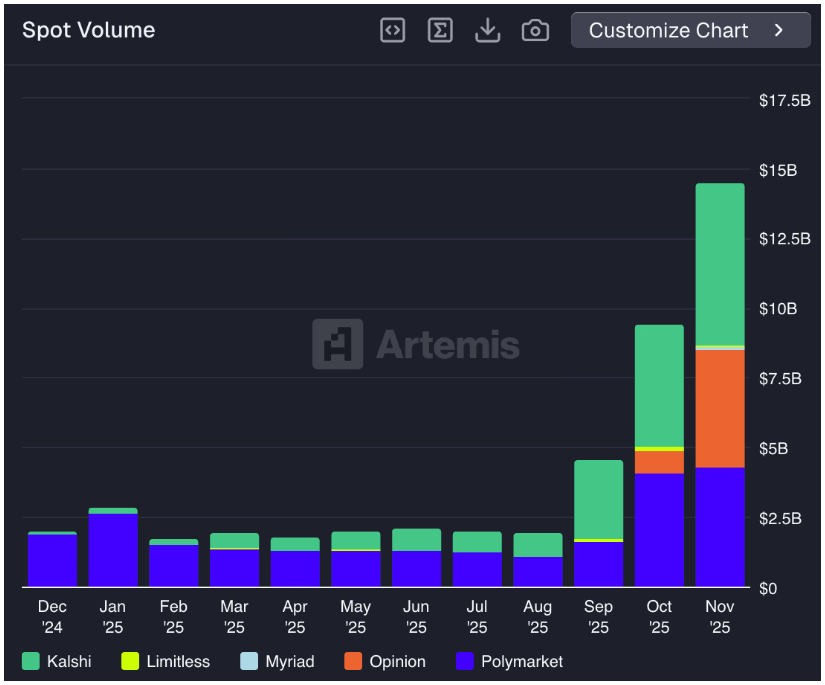Select the Nov '25 Opinion orange bar segment
Image resolution: width=825 pixels, height=685 pixels.
coord(720,408)
